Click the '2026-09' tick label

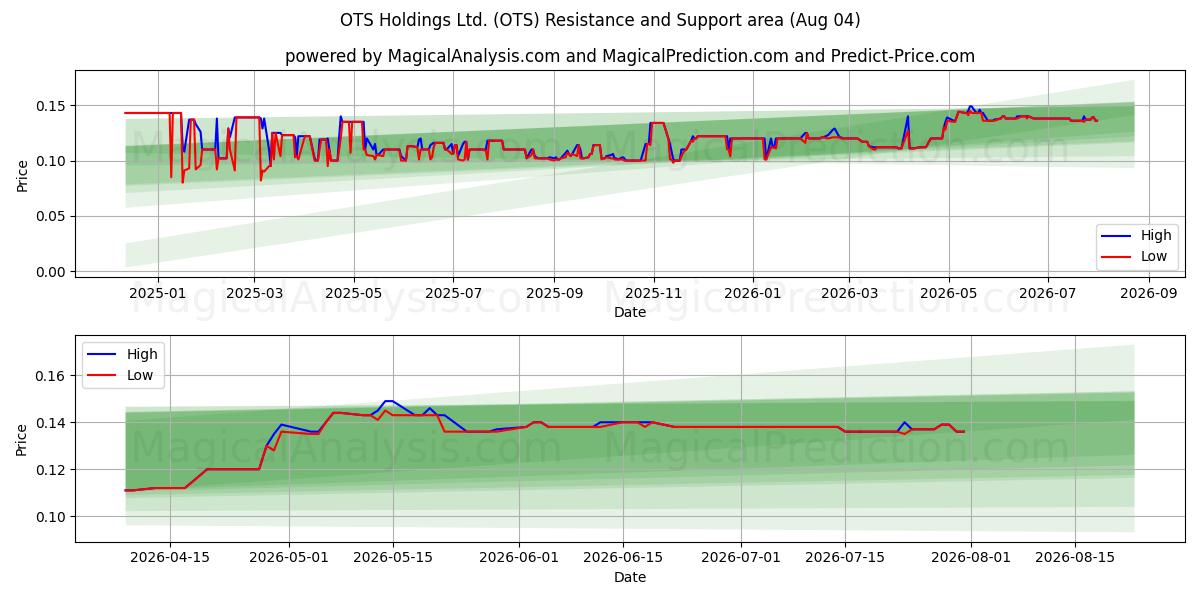pos(1149,293)
